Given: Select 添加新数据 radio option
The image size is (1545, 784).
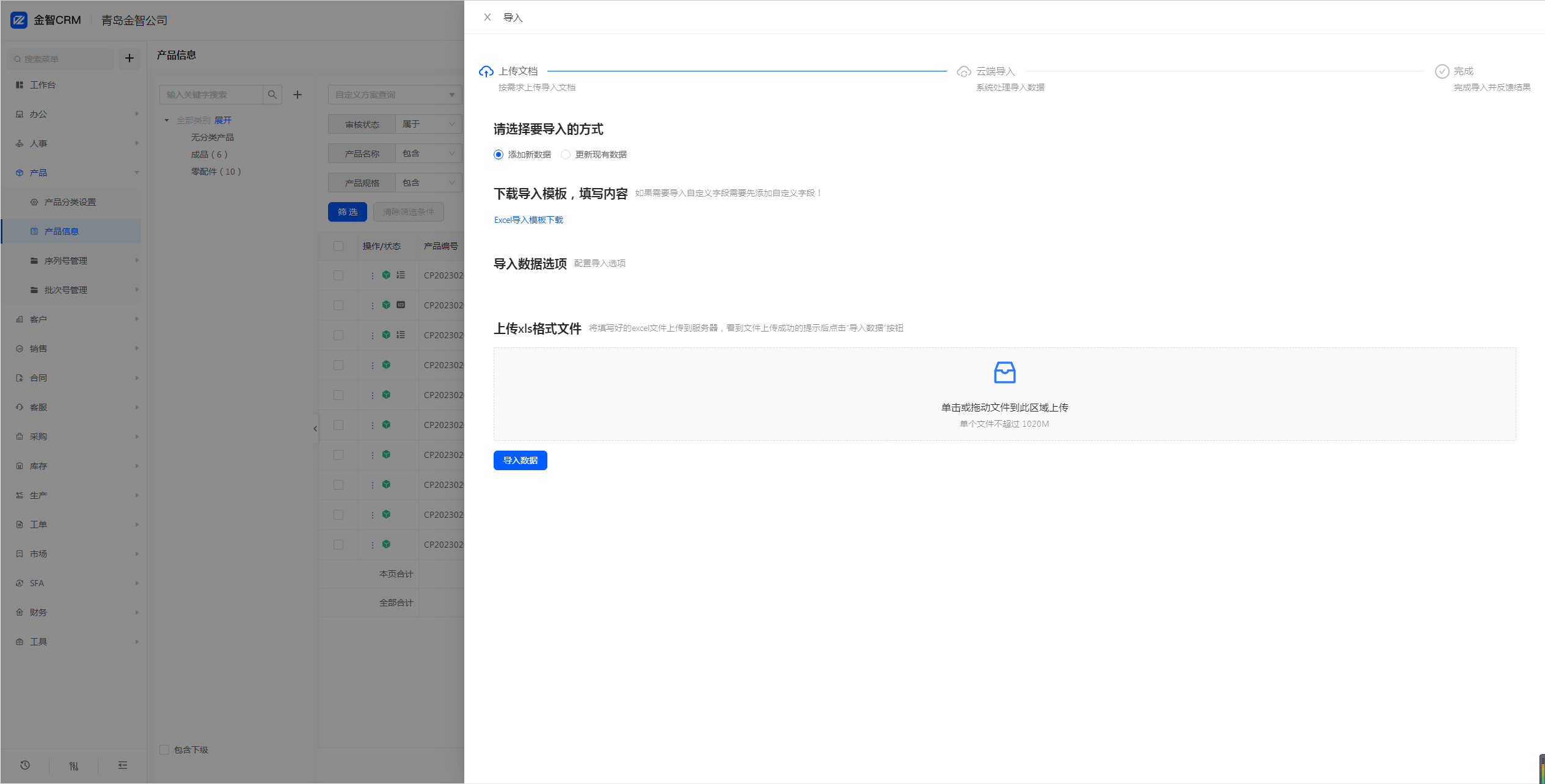Looking at the screenshot, I should click(499, 154).
